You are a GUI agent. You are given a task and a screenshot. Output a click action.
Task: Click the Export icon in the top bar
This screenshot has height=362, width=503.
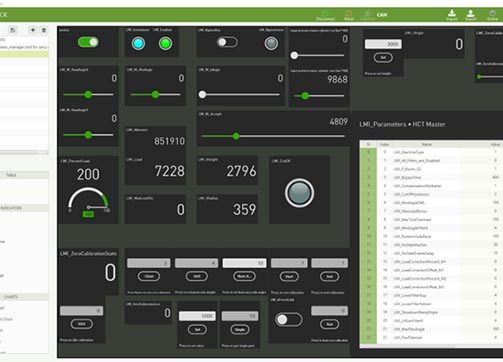(470, 15)
